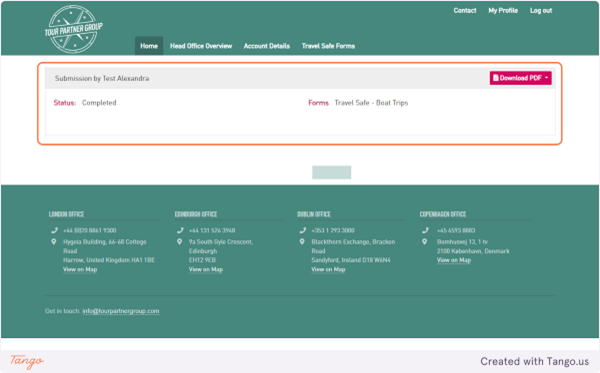Click London office phone icon
Image resolution: width=600 pixels, height=373 pixels.
pos(54,230)
